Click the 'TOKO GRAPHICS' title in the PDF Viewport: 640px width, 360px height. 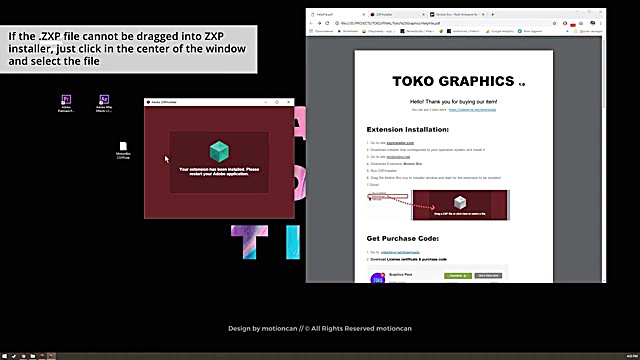click(x=453, y=81)
